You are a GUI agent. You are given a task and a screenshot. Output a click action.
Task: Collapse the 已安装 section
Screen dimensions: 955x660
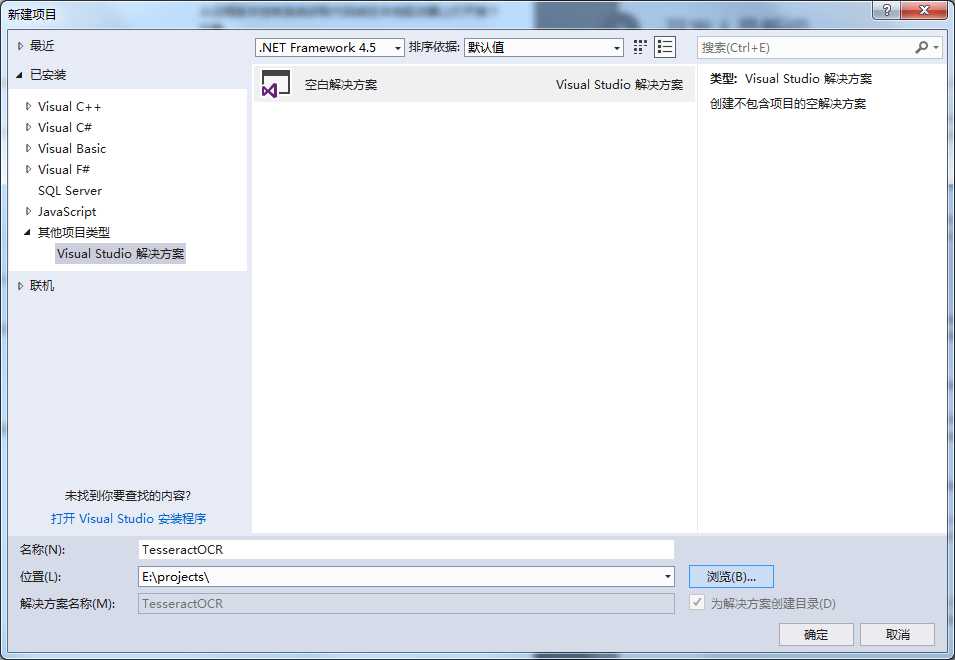pos(19,75)
